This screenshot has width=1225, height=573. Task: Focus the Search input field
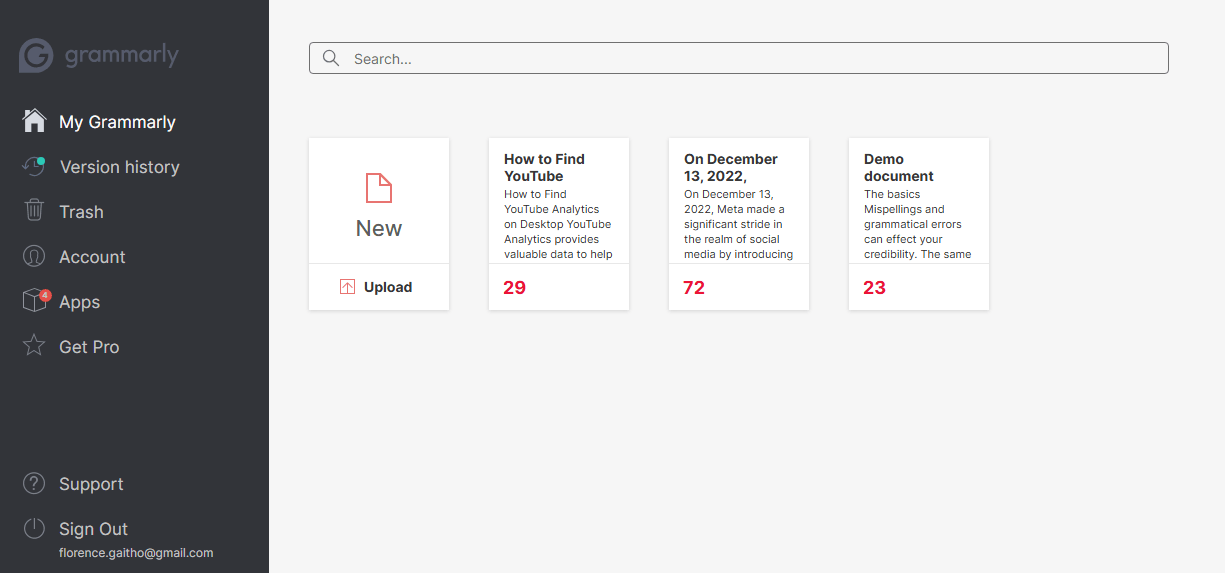tap(738, 58)
